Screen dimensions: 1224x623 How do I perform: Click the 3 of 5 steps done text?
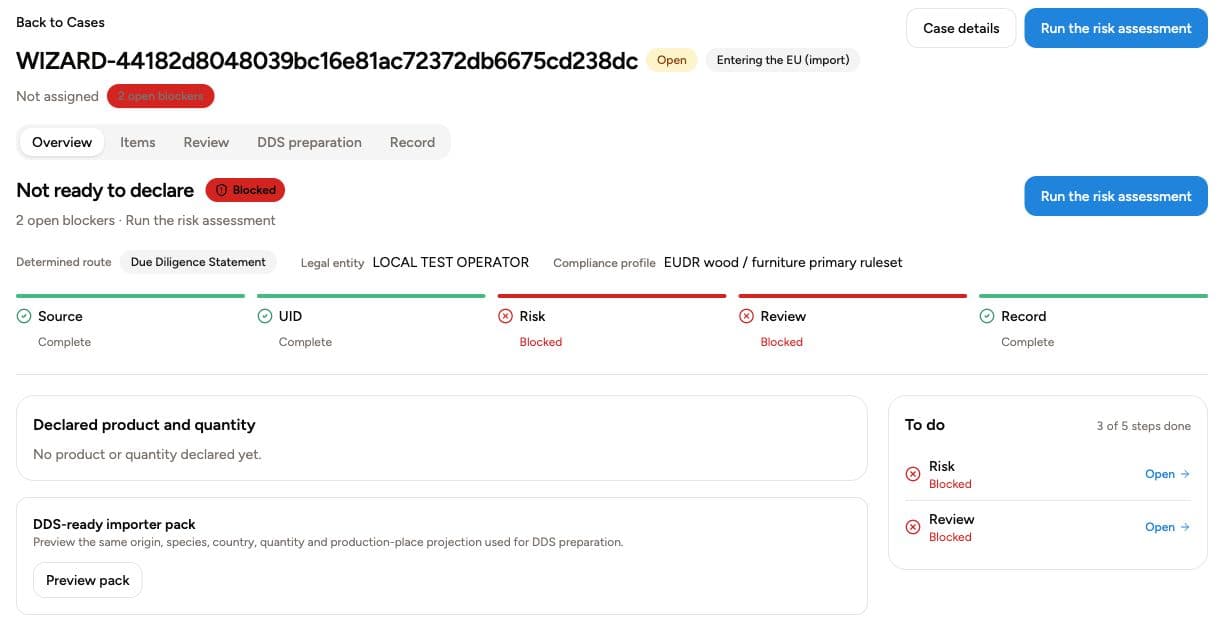coord(1143,426)
